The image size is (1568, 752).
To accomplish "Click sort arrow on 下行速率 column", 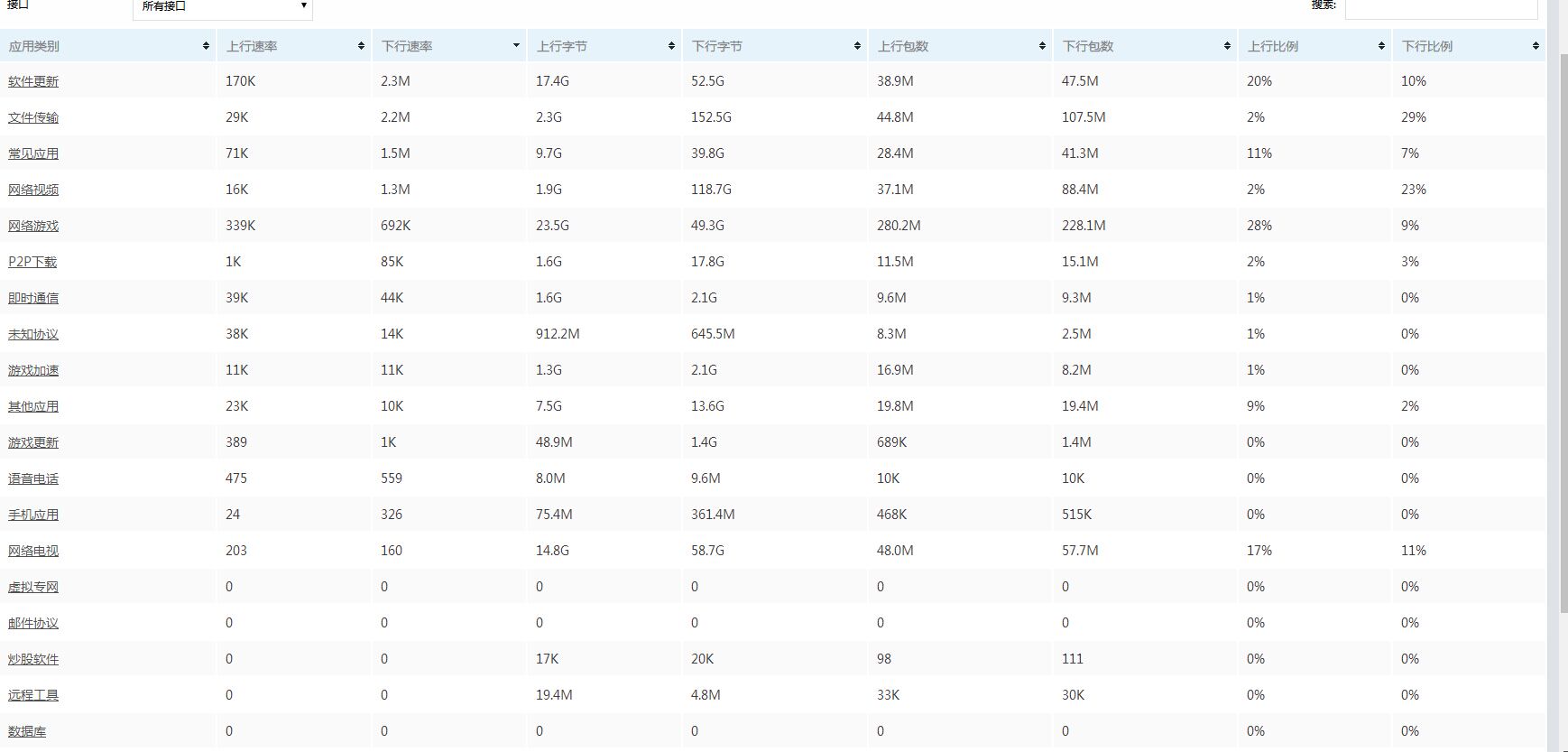I will coord(516,46).
